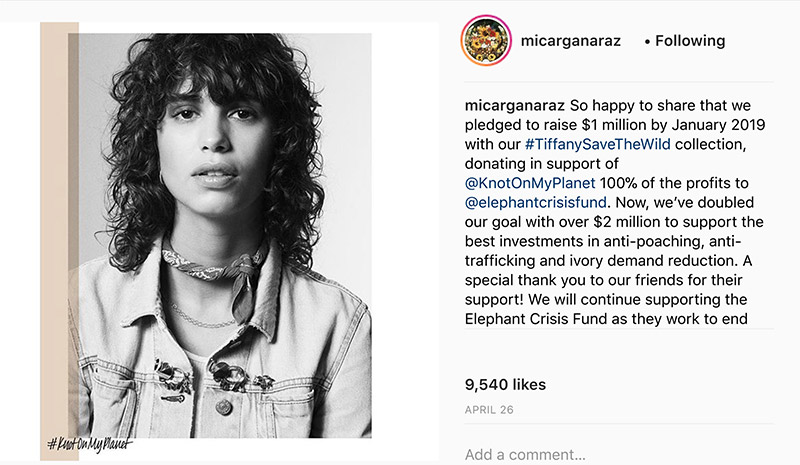Open bold micarganaraz name in caption
This screenshot has width=800, height=465.
tap(515, 105)
